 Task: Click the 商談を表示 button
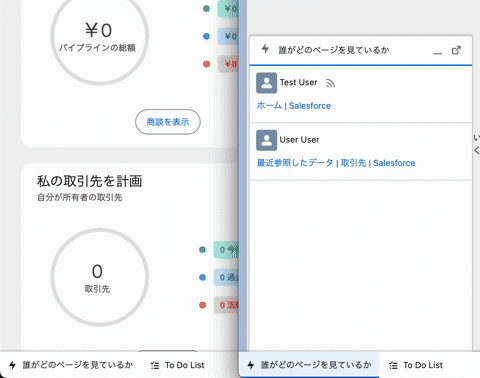pyautogui.click(x=168, y=122)
